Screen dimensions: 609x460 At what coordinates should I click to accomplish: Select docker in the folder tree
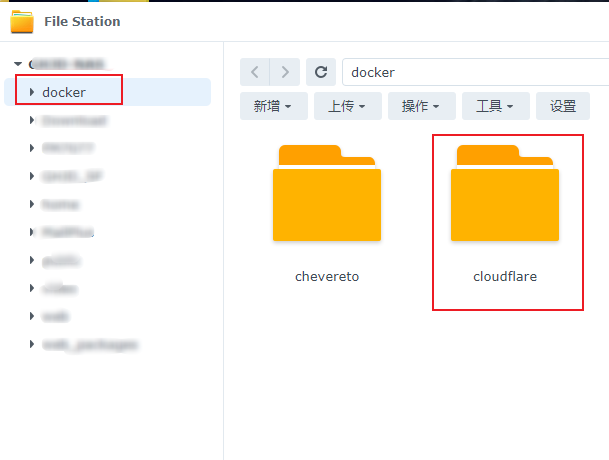tap(64, 92)
